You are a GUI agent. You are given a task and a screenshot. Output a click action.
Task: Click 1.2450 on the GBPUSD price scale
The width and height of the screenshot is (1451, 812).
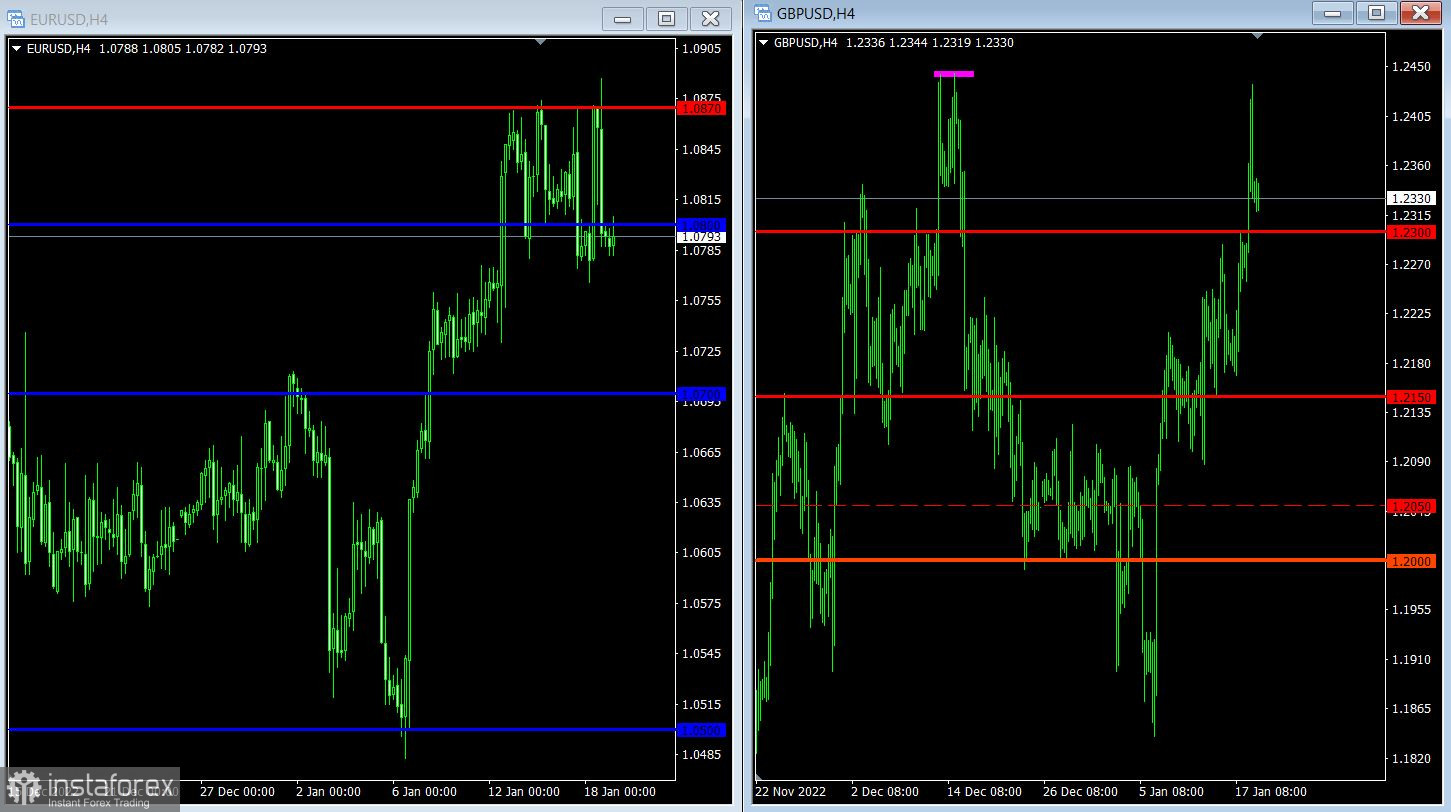[1411, 67]
